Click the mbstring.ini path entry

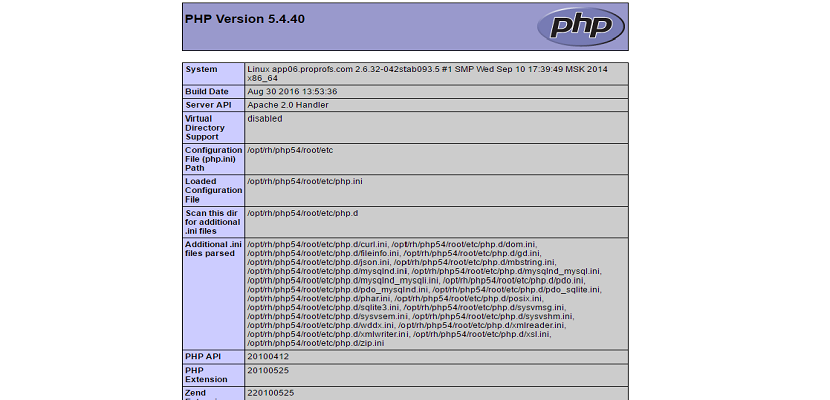[474, 262]
